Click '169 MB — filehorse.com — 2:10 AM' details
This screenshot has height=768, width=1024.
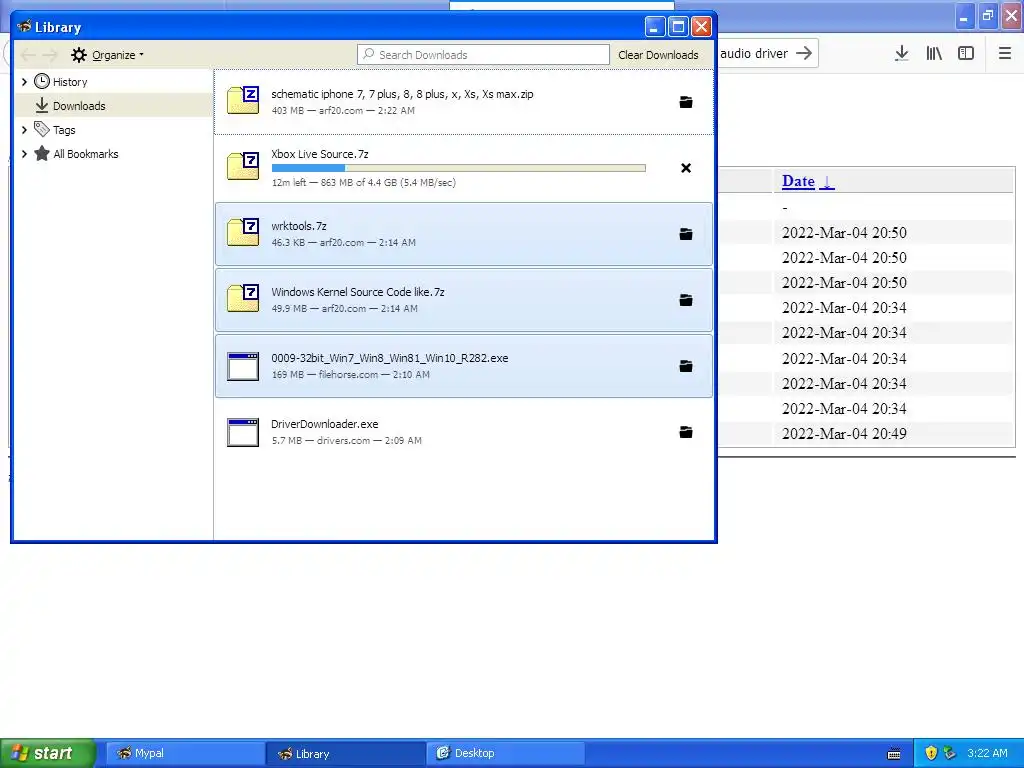351,374
